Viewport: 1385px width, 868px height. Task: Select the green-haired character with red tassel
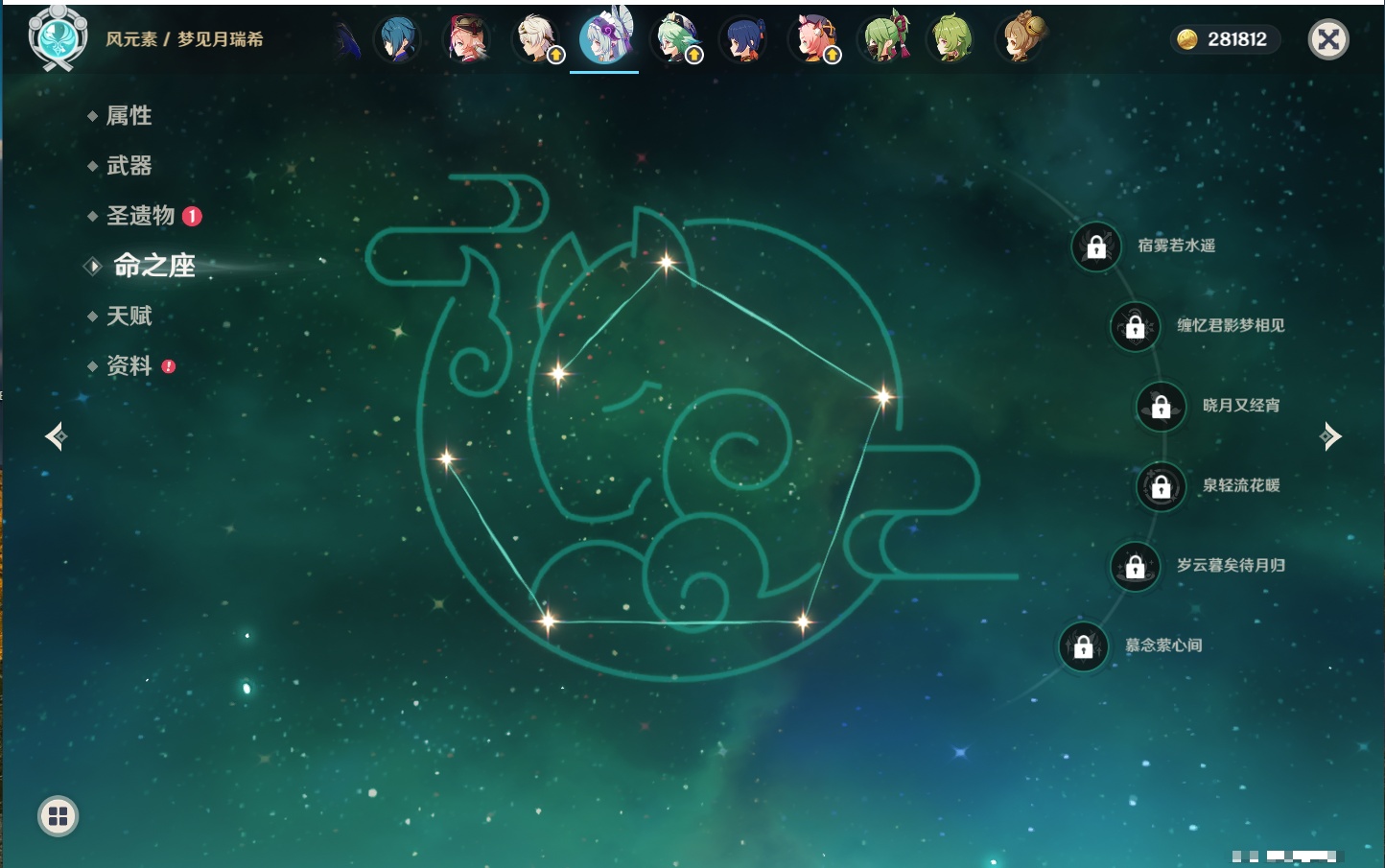[883, 39]
